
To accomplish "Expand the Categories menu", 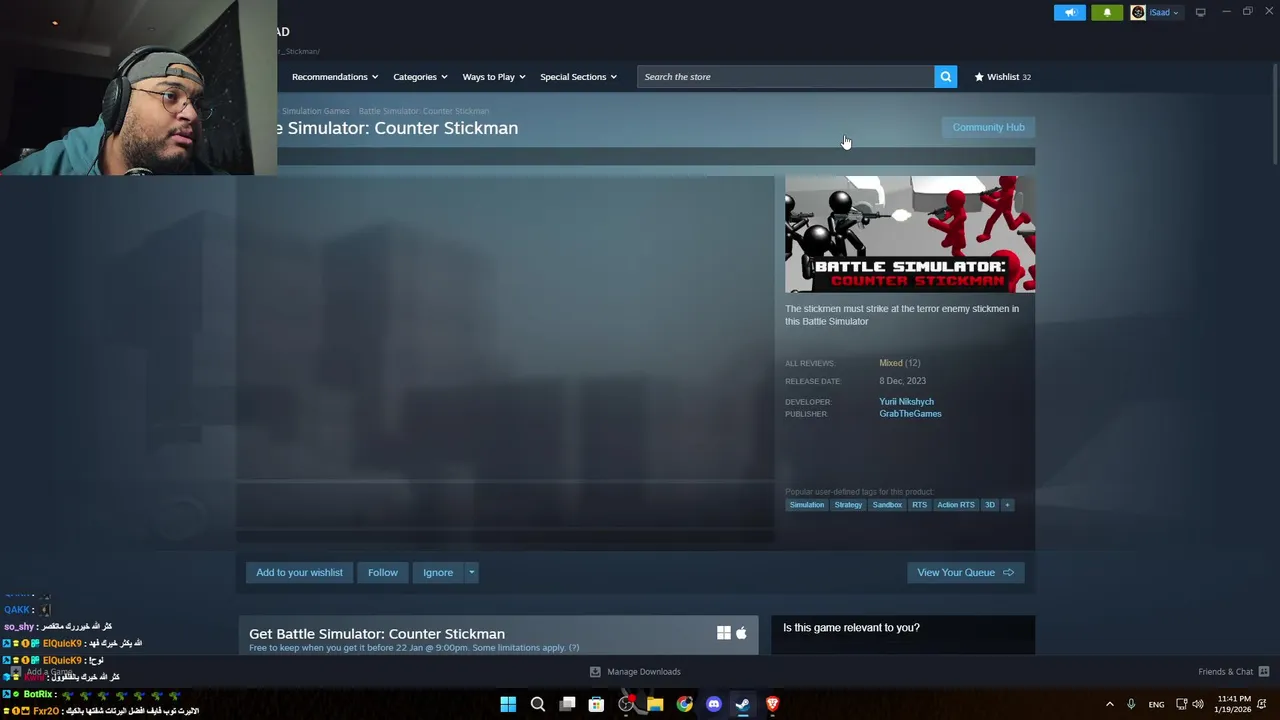I will click(x=420, y=77).
